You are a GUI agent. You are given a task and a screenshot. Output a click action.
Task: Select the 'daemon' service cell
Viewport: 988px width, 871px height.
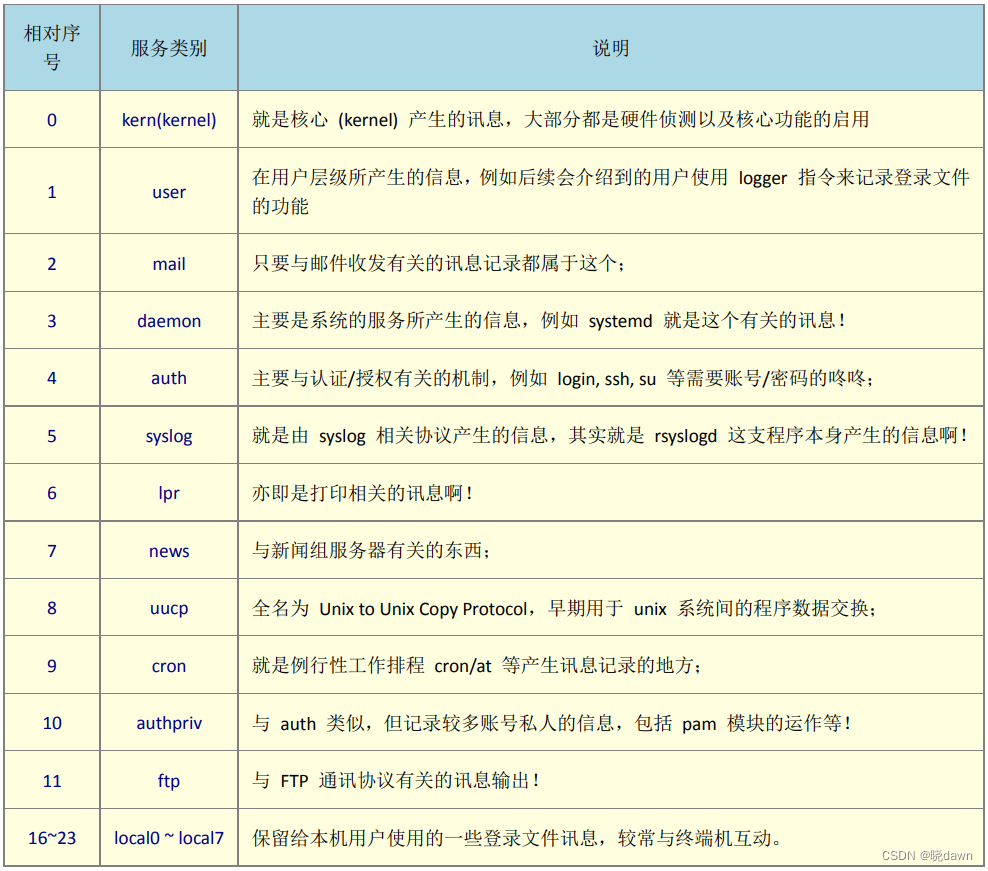pos(169,321)
